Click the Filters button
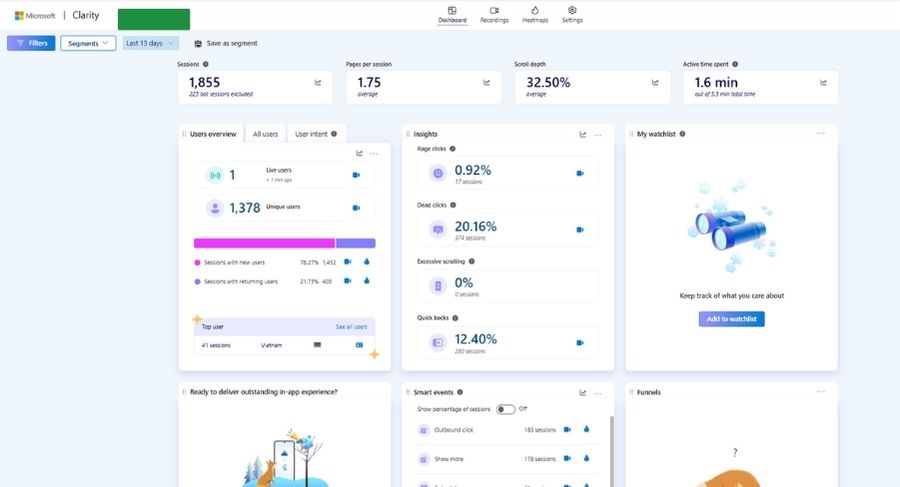 (x=31, y=43)
